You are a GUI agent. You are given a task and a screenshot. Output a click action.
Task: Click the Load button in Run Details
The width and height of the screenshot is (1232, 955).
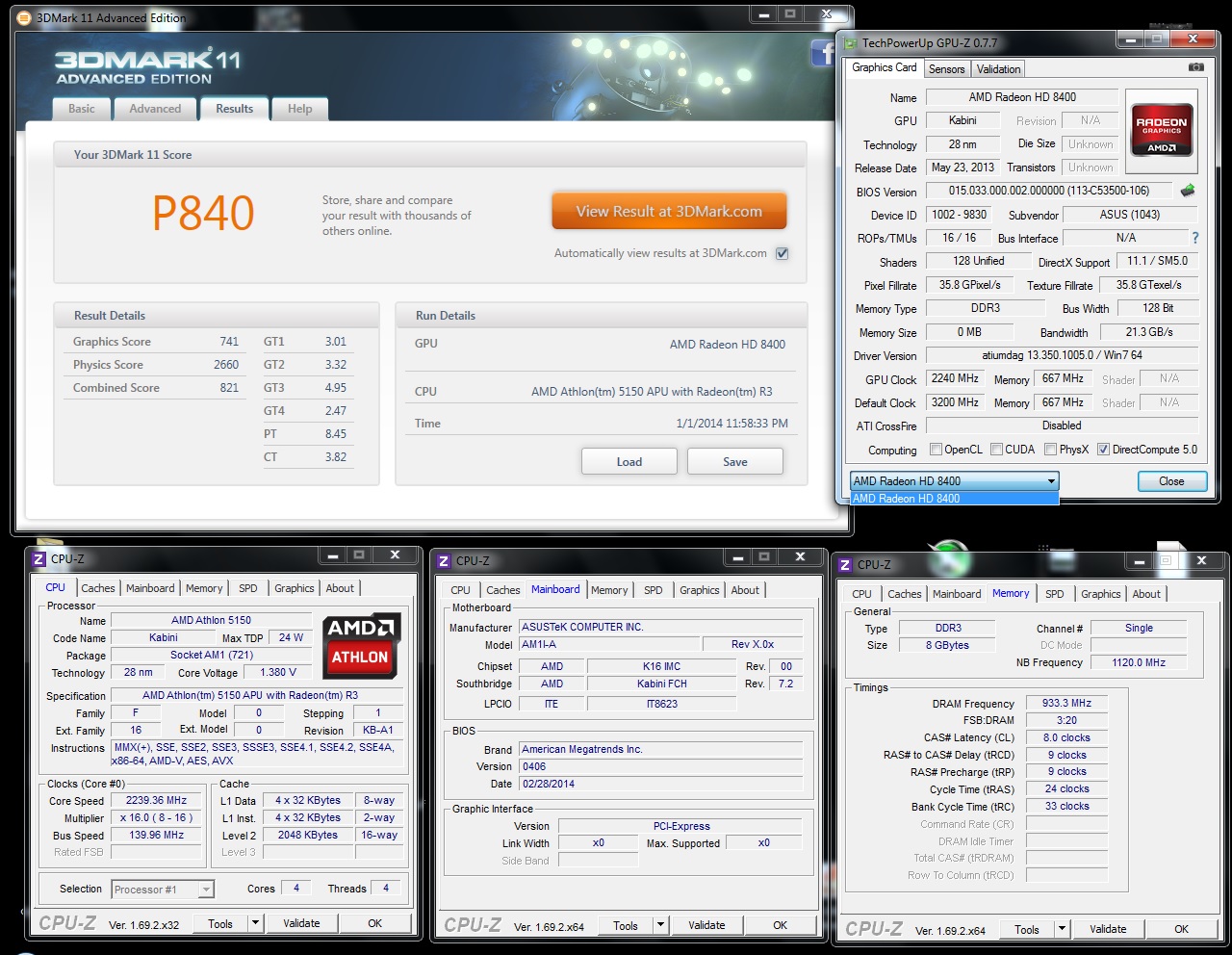(x=629, y=462)
